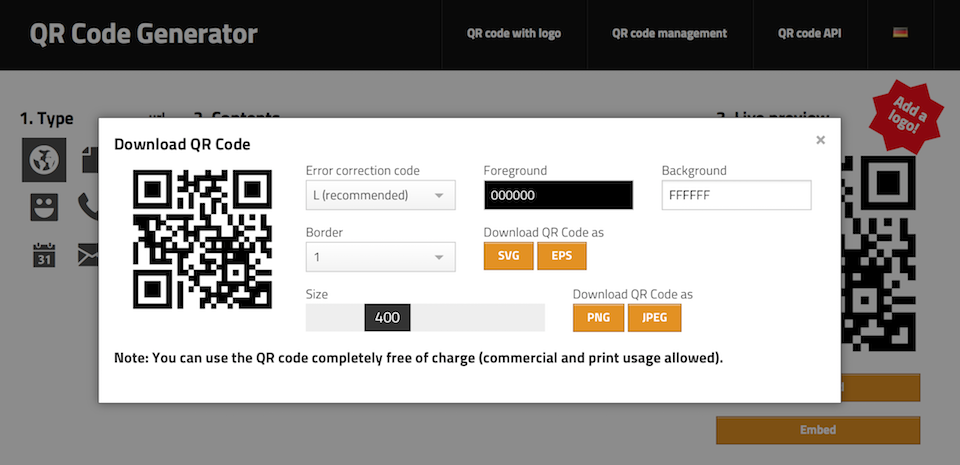This screenshot has width=960, height=465.
Task: Select the calendar event type icon
Action: pyautogui.click(x=44, y=255)
